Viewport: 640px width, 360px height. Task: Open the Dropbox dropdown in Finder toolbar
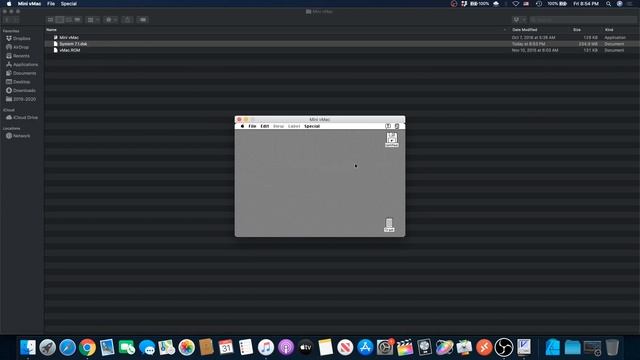(519, 20)
